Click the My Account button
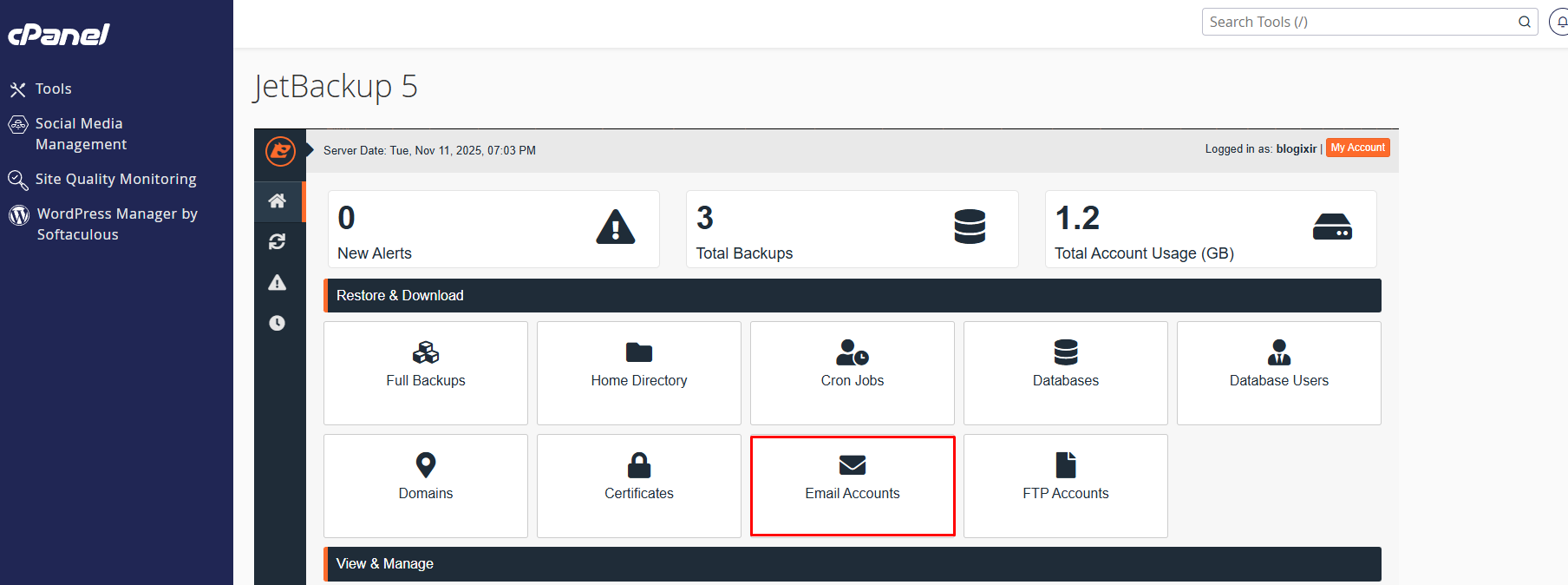Image resolution: width=1568 pixels, height=585 pixels. (1357, 148)
